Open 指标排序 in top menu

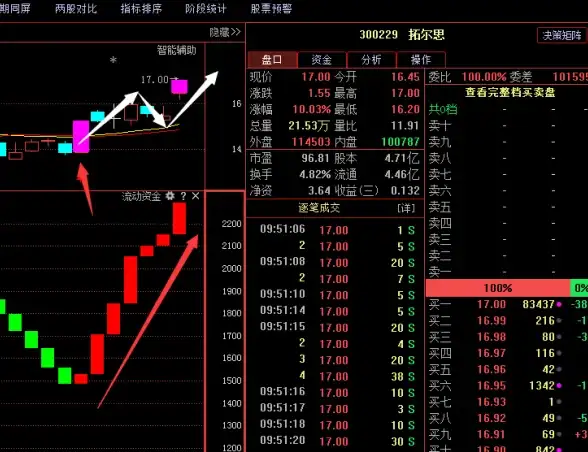[x=141, y=9]
